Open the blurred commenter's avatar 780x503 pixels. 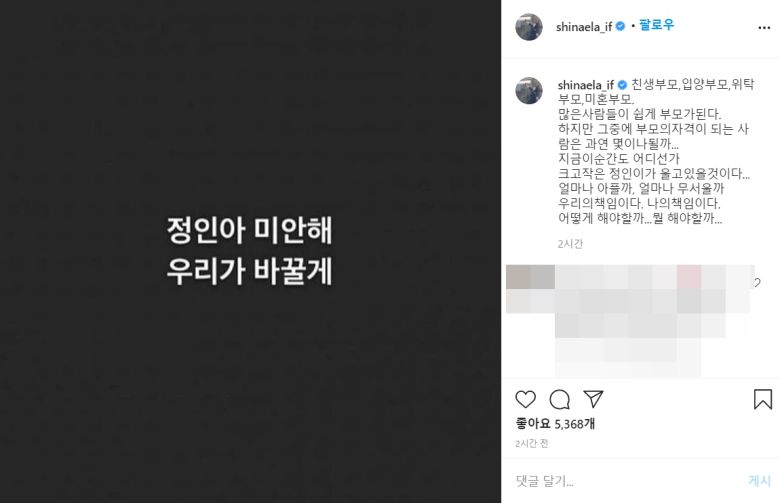[x=530, y=277]
